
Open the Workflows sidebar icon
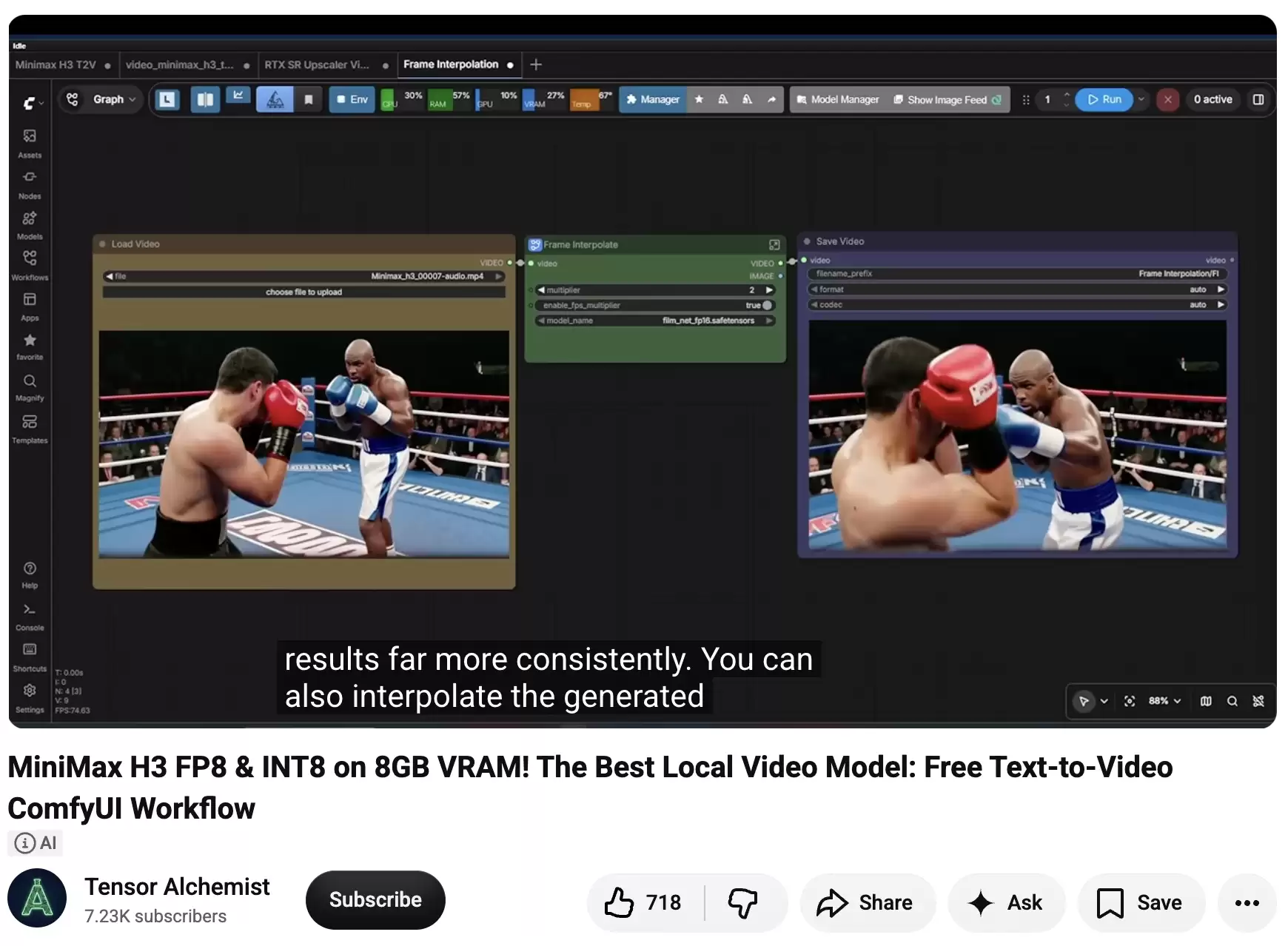[x=30, y=265]
